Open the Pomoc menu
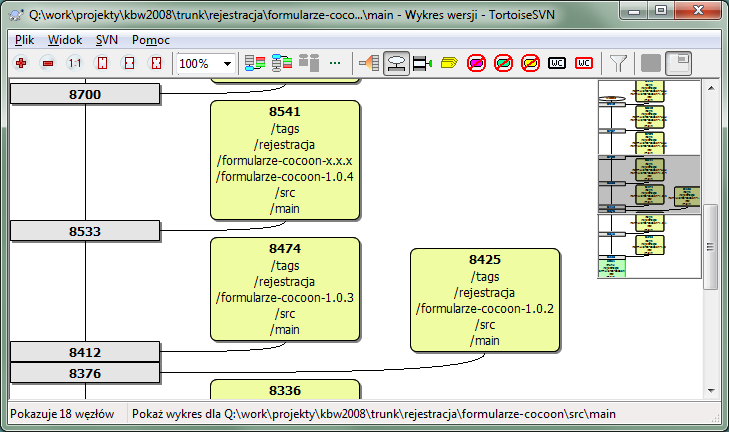Image resolution: width=729 pixels, height=432 pixels. point(151,40)
